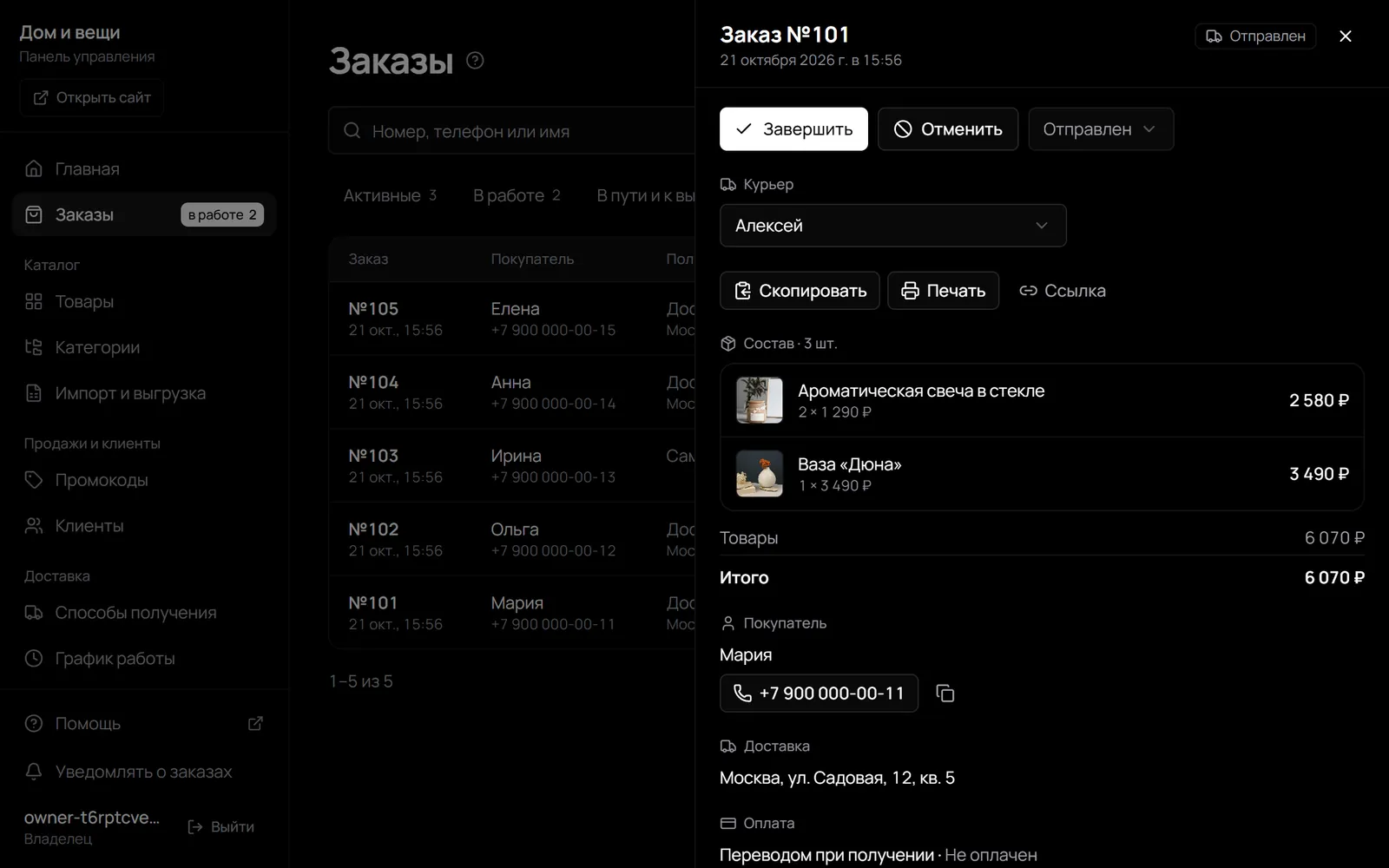Click the bell icon for order notifications
Image resolution: width=1389 pixels, height=868 pixels.
(34, 772)
